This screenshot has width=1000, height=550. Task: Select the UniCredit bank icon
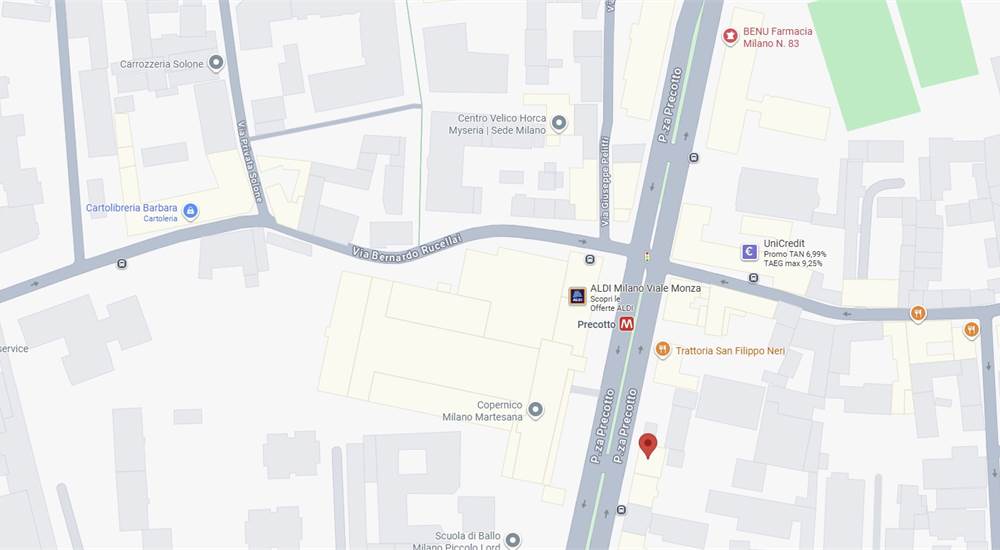pos(749,252)
